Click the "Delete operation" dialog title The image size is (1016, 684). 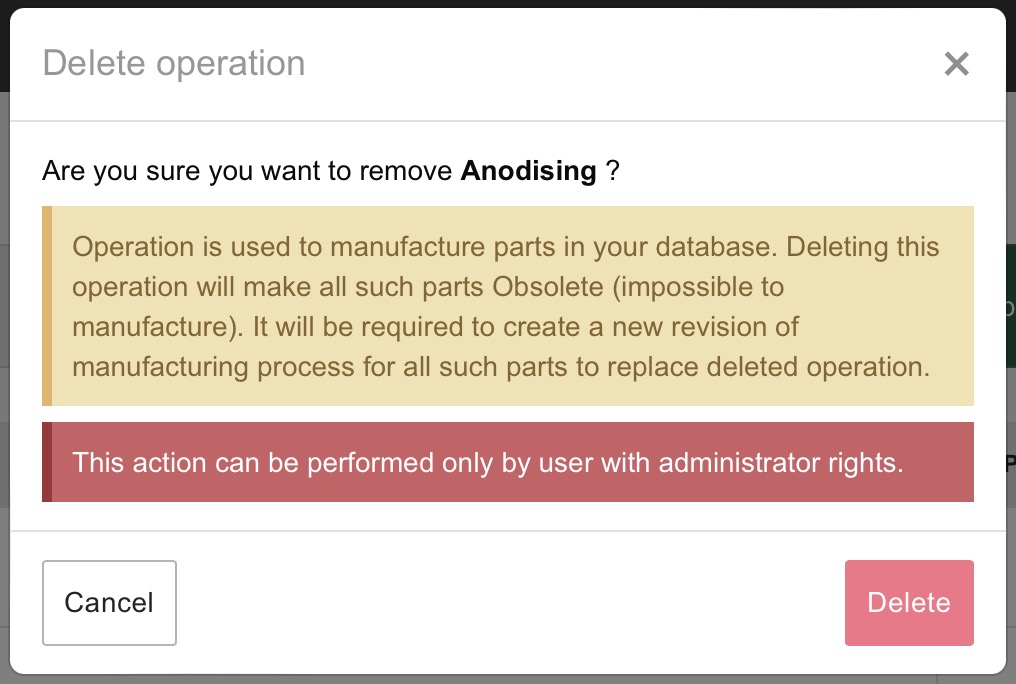pos(174,63)
